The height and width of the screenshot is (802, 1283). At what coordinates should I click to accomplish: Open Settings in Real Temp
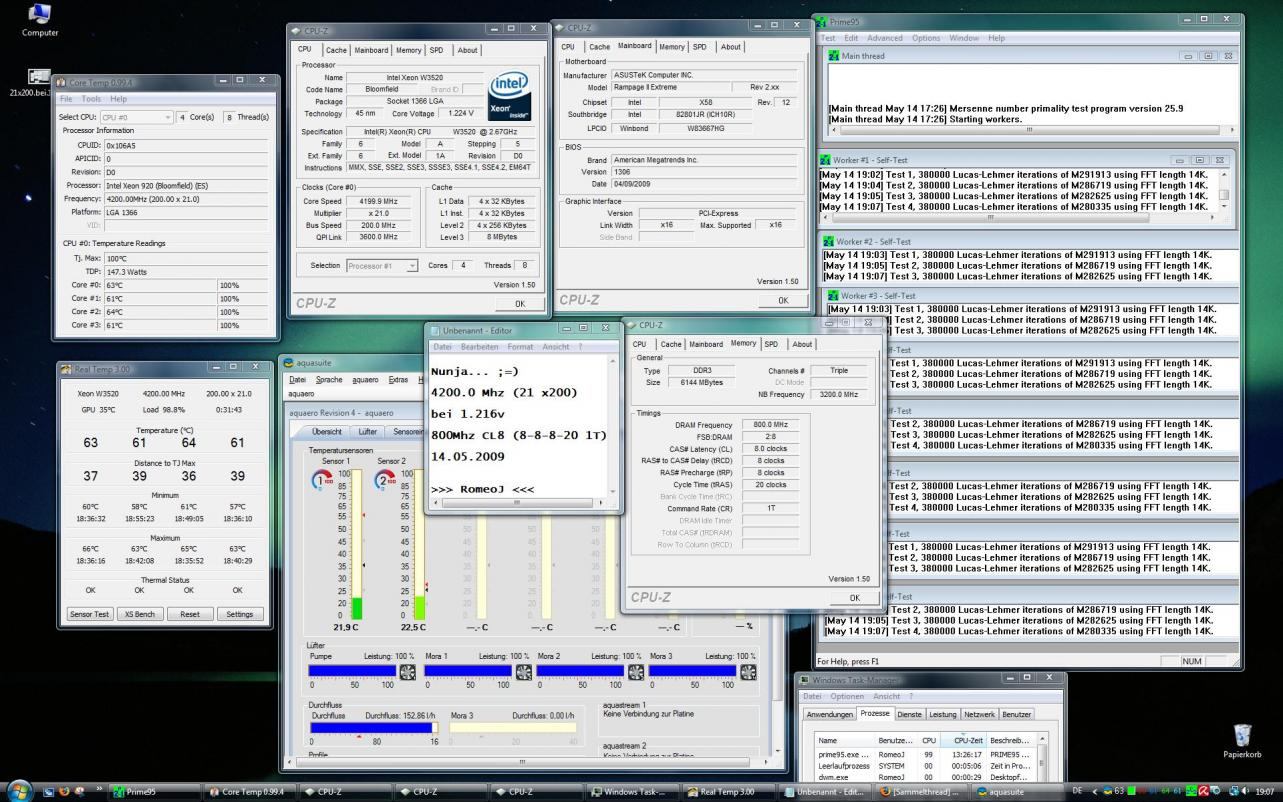[x=240, y=614]
